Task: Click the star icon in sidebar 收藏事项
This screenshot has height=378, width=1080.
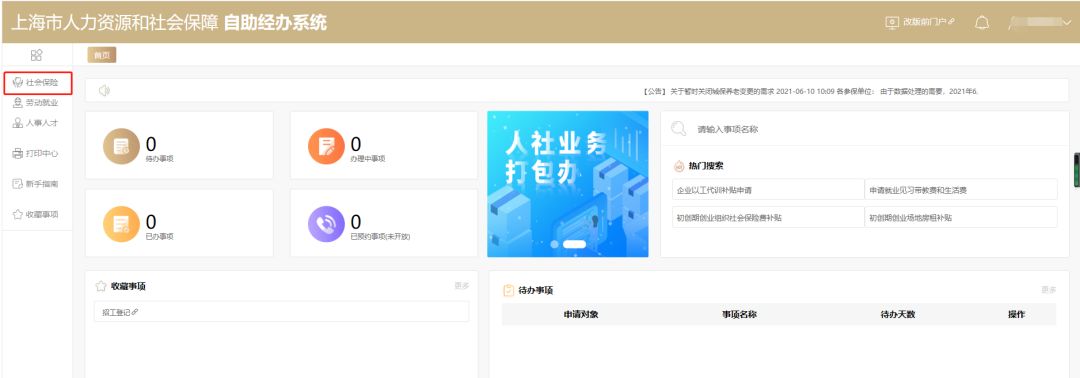Action: [x=18, y=214]
